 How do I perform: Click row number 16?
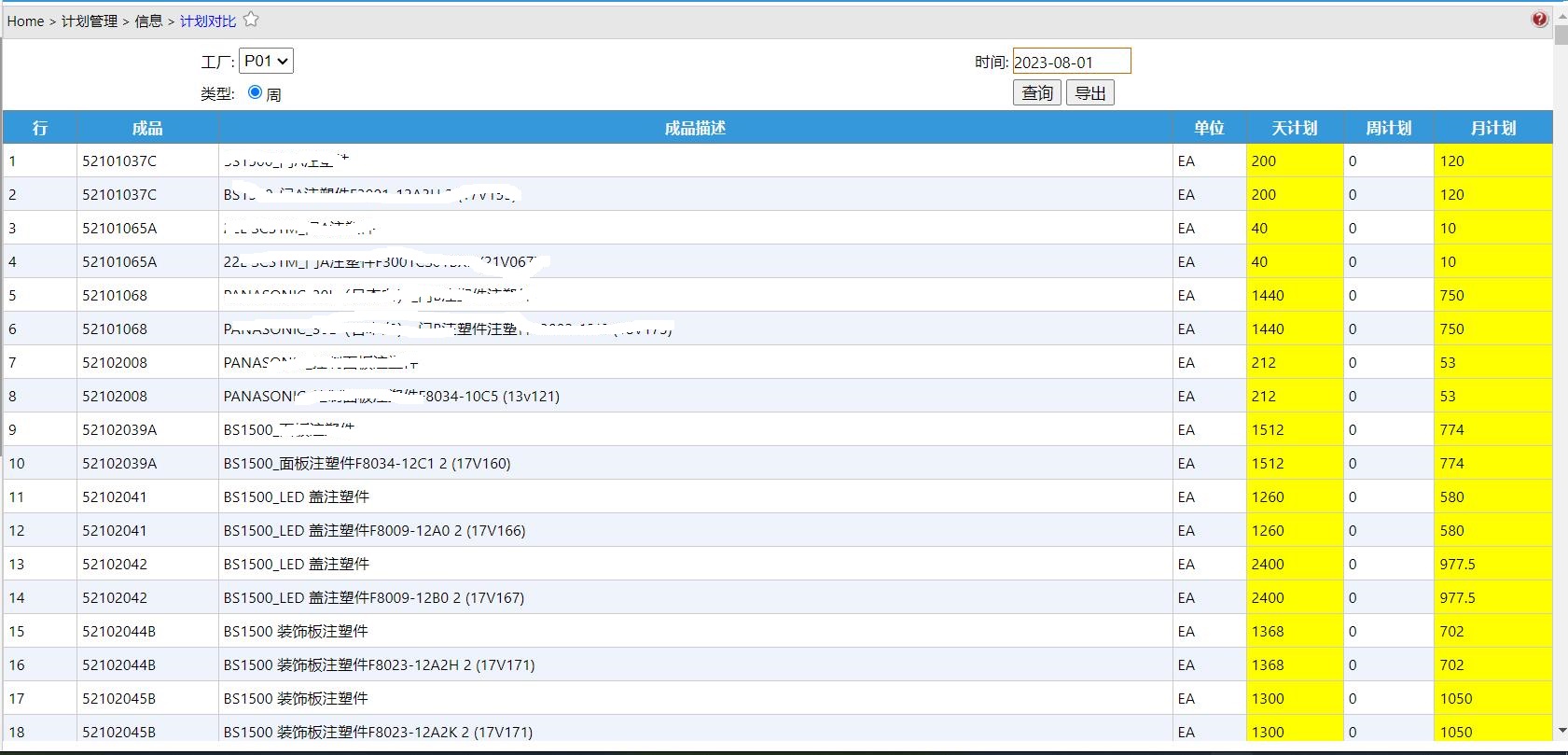[17, 664]
